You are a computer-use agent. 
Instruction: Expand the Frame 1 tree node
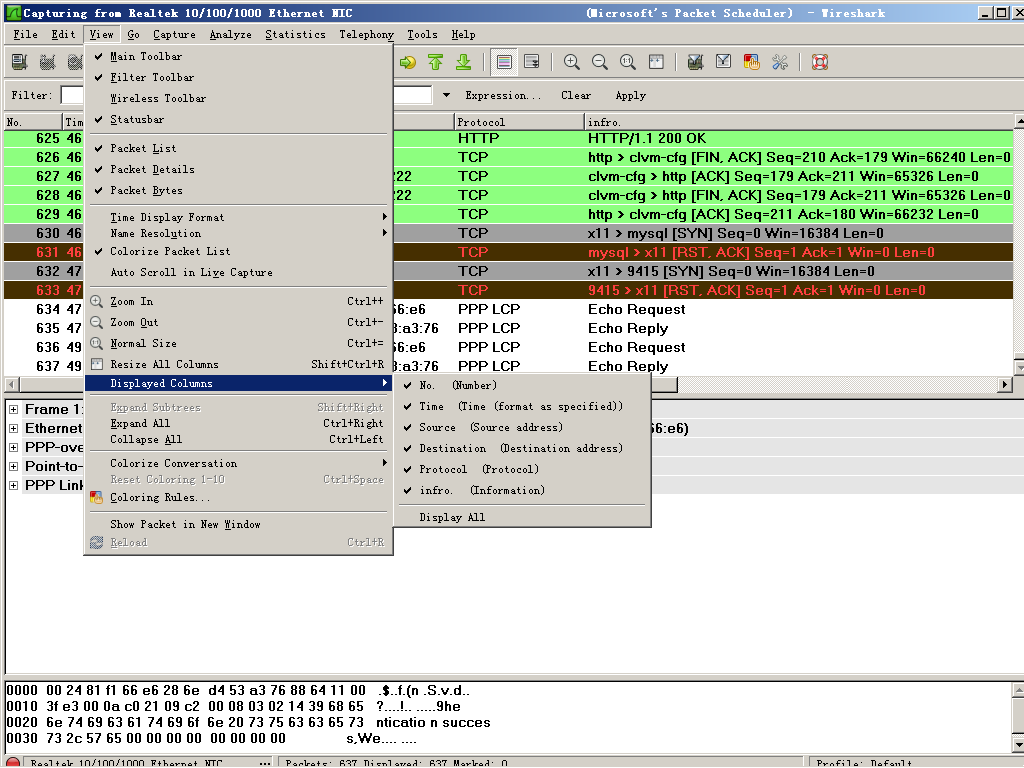tap(13, 409)
